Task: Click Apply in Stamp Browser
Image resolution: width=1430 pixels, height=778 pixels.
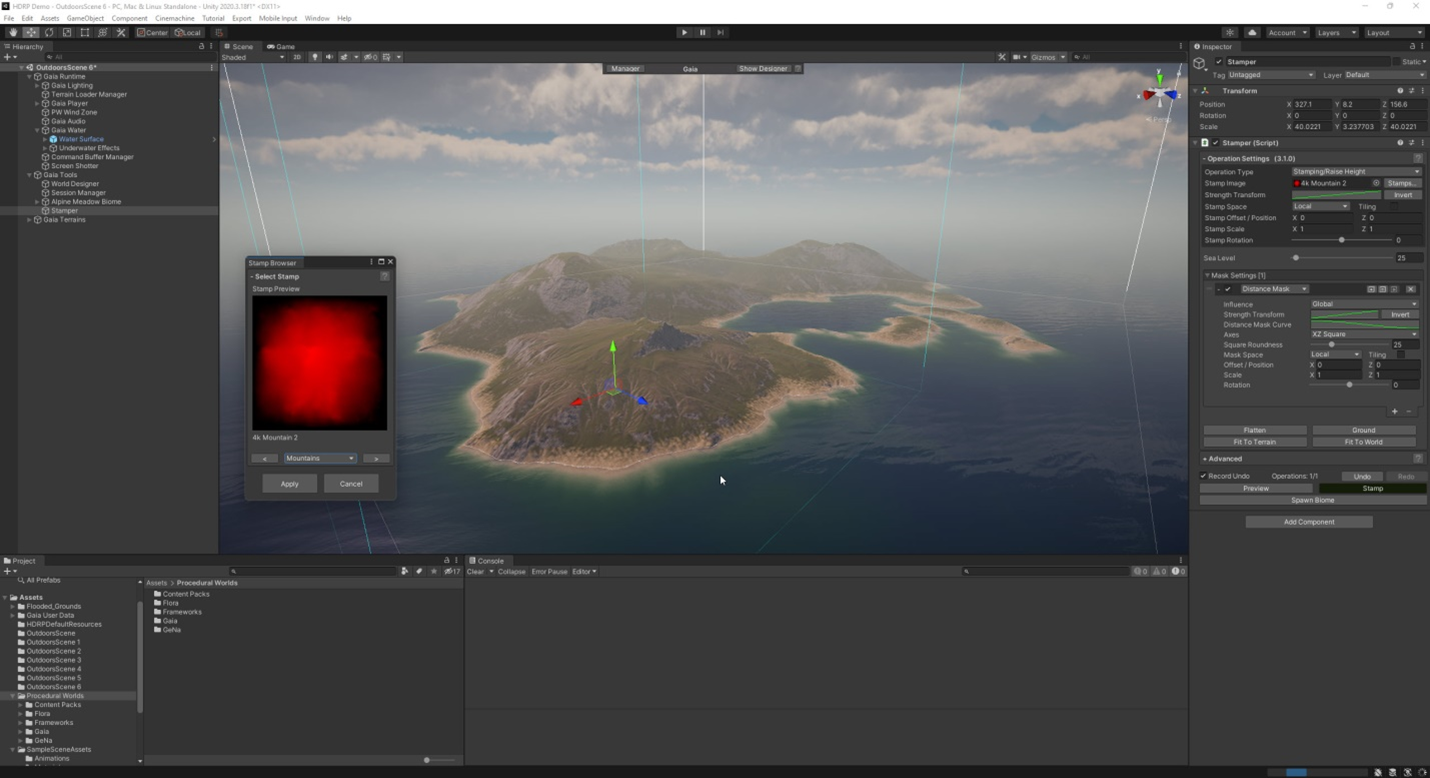Action: [289, 484]
